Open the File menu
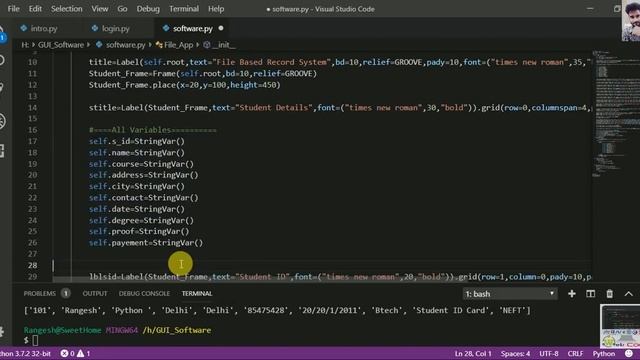 pyautogui.click(x=13, y=9)
